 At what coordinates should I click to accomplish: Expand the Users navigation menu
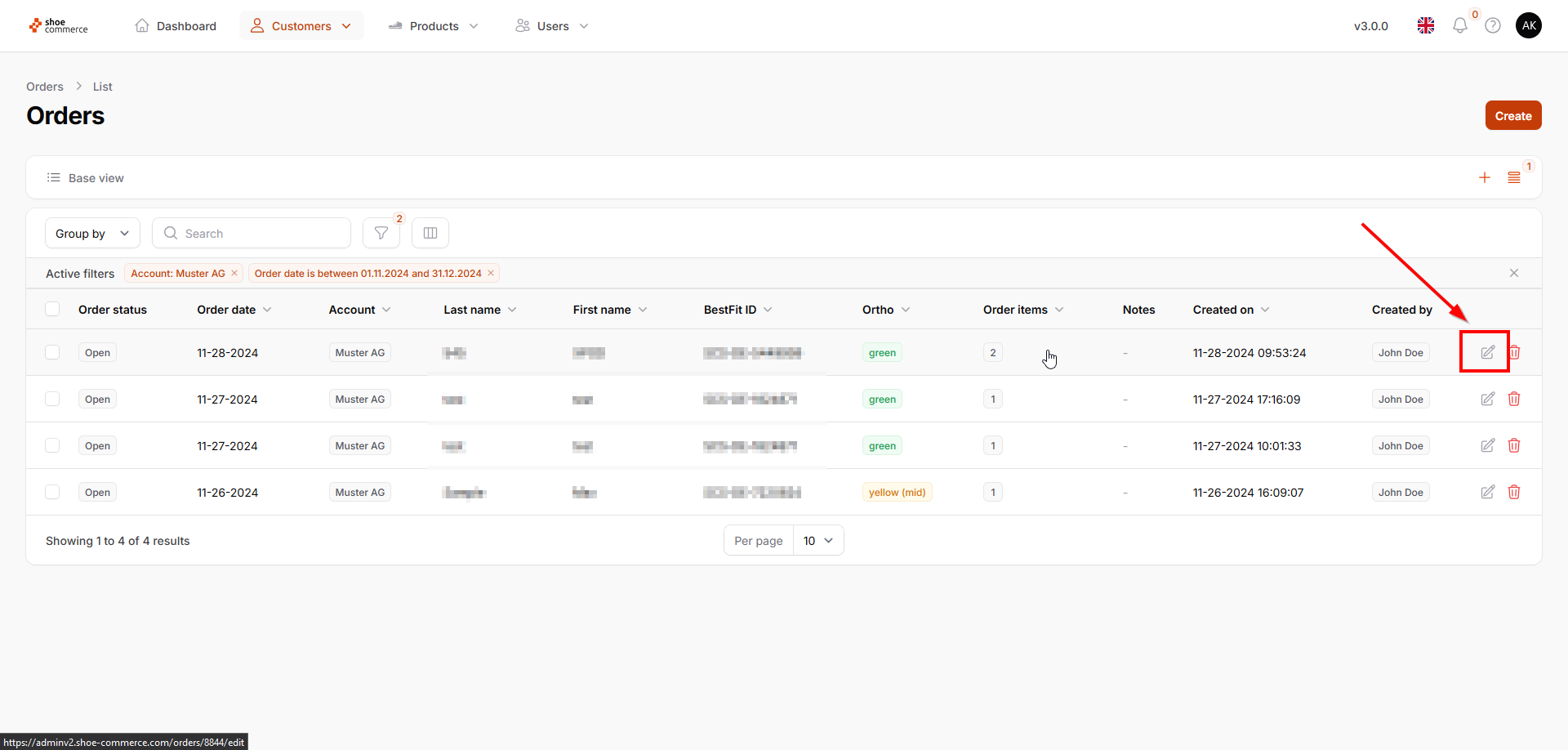(552, 26)
